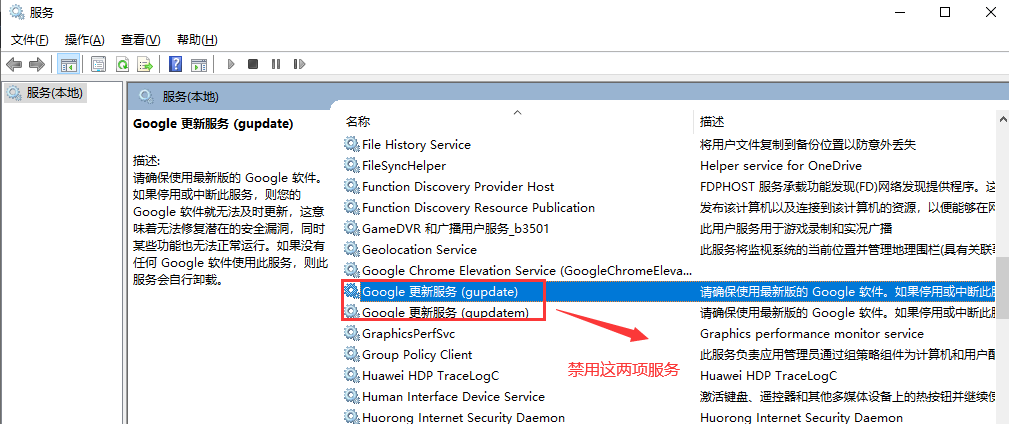
Task: Select Huorong Internet Security Daemon name
Action: pyautogui.click(x=463, y=417)
